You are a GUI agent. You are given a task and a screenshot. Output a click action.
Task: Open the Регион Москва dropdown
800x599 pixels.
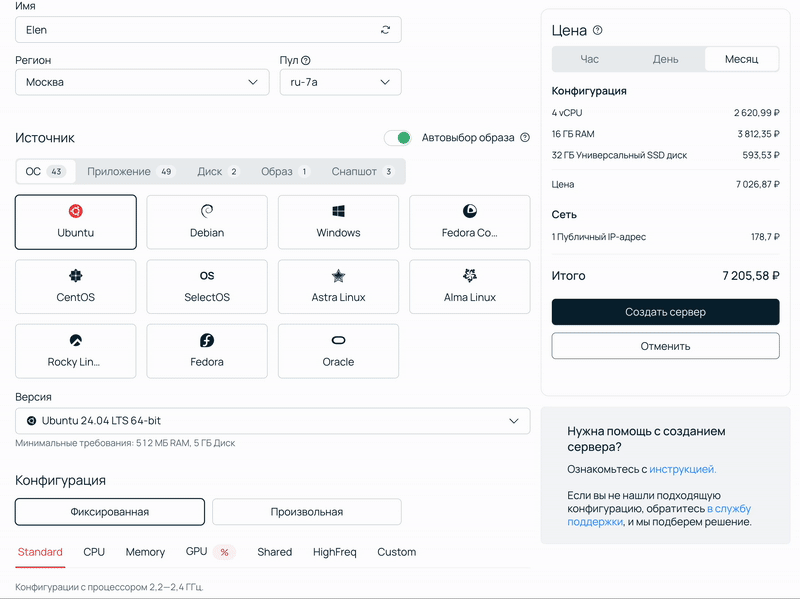pos(142,82)
